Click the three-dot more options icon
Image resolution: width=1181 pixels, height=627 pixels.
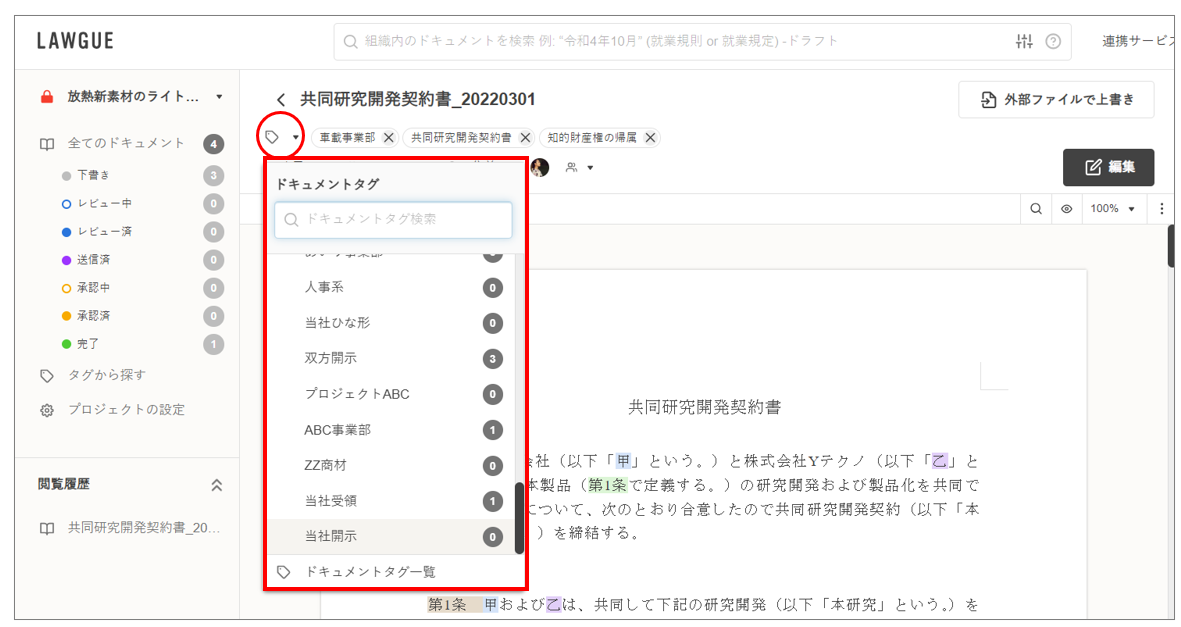1161,209
